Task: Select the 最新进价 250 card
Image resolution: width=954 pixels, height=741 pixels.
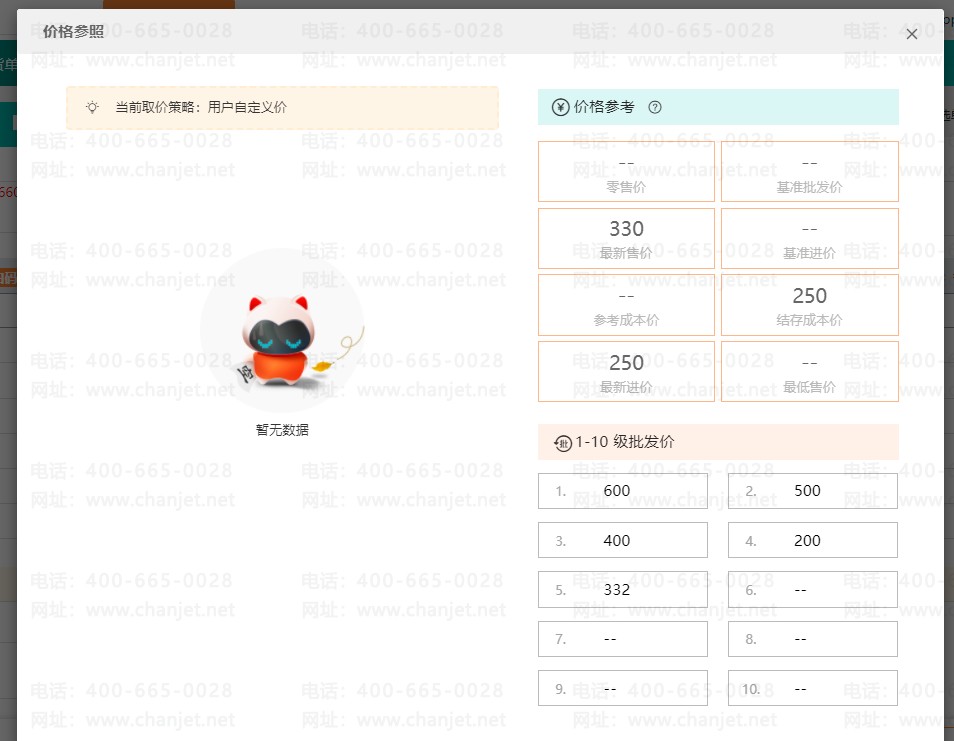Action: (626, 371)
